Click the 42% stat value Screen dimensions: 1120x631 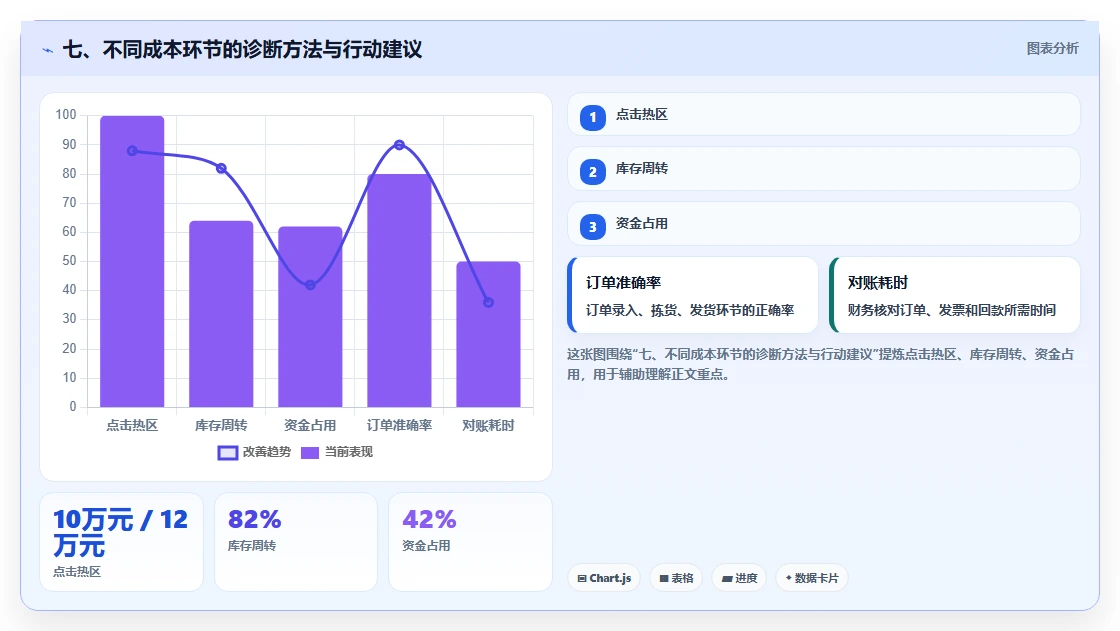429,520
